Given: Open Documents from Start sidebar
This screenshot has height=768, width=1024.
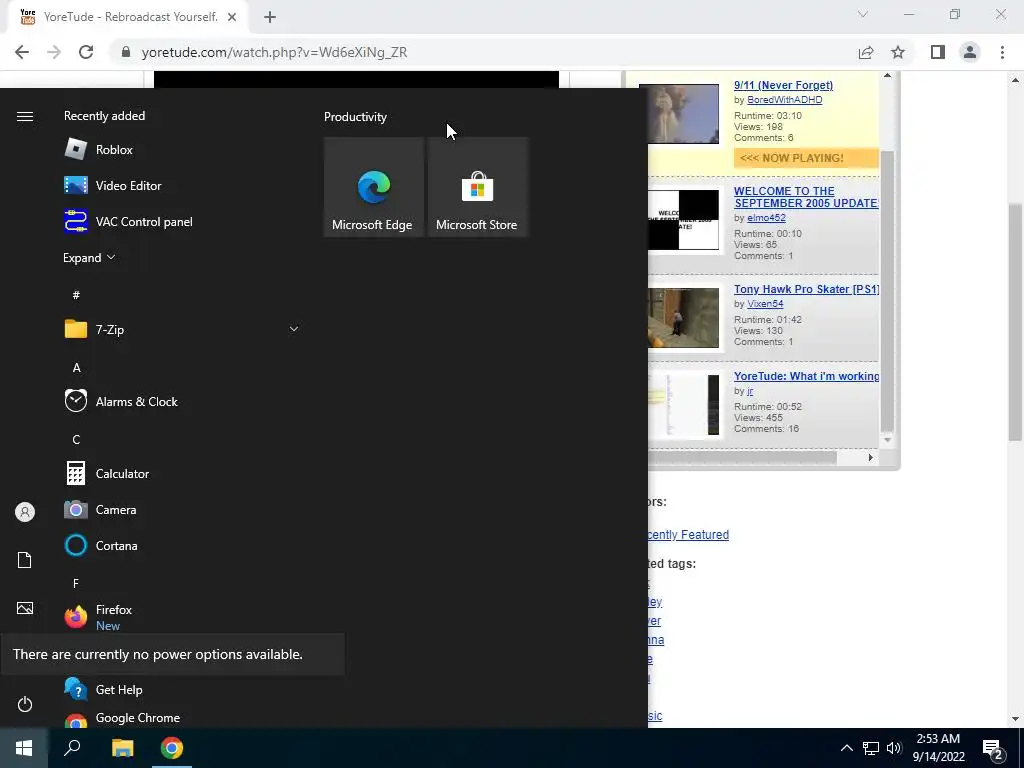Looking at the screenshot, I should [25, 560].
